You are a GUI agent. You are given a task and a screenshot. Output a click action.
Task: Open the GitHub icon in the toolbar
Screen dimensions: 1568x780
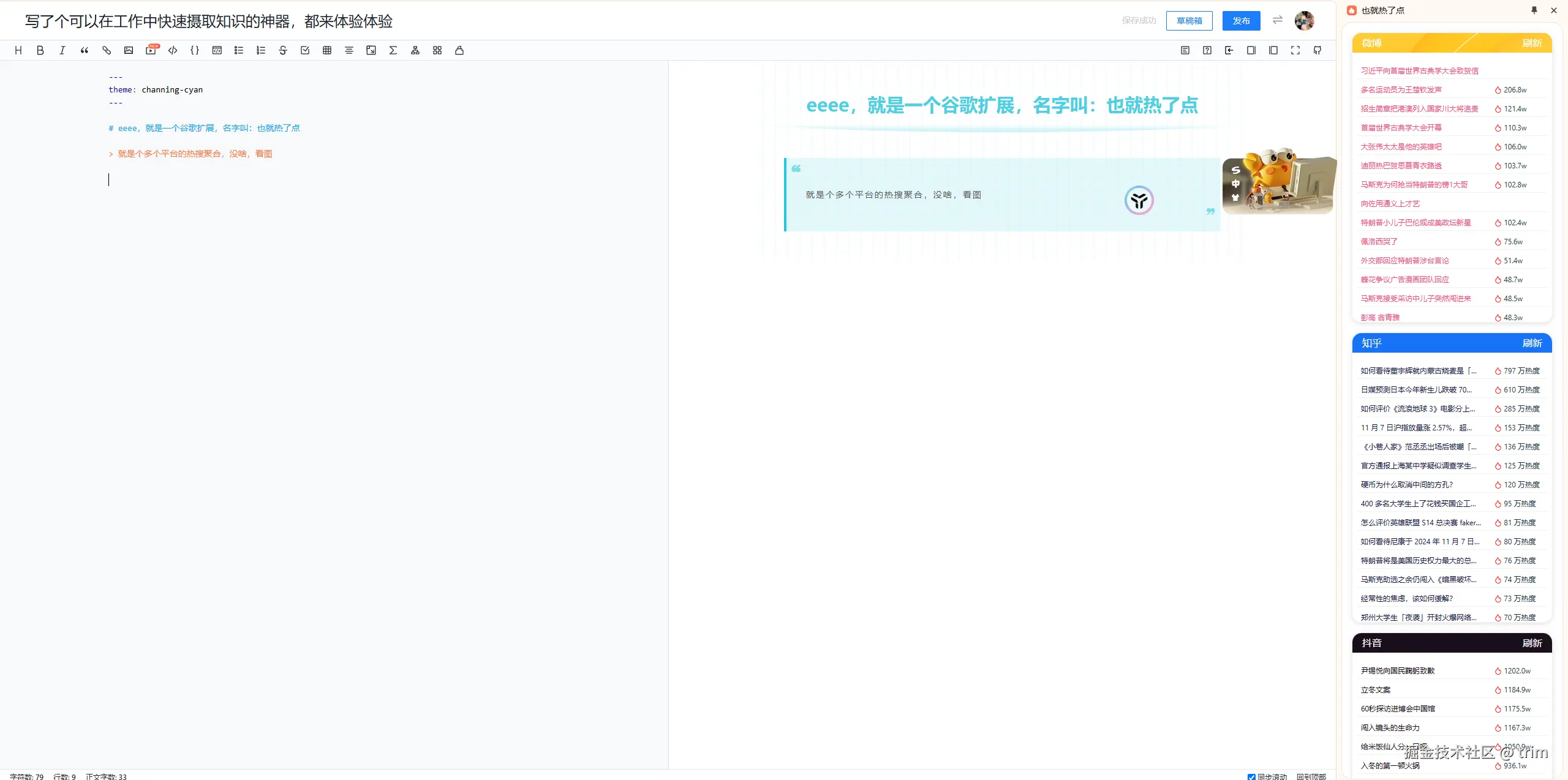(x=1317, y=50)
